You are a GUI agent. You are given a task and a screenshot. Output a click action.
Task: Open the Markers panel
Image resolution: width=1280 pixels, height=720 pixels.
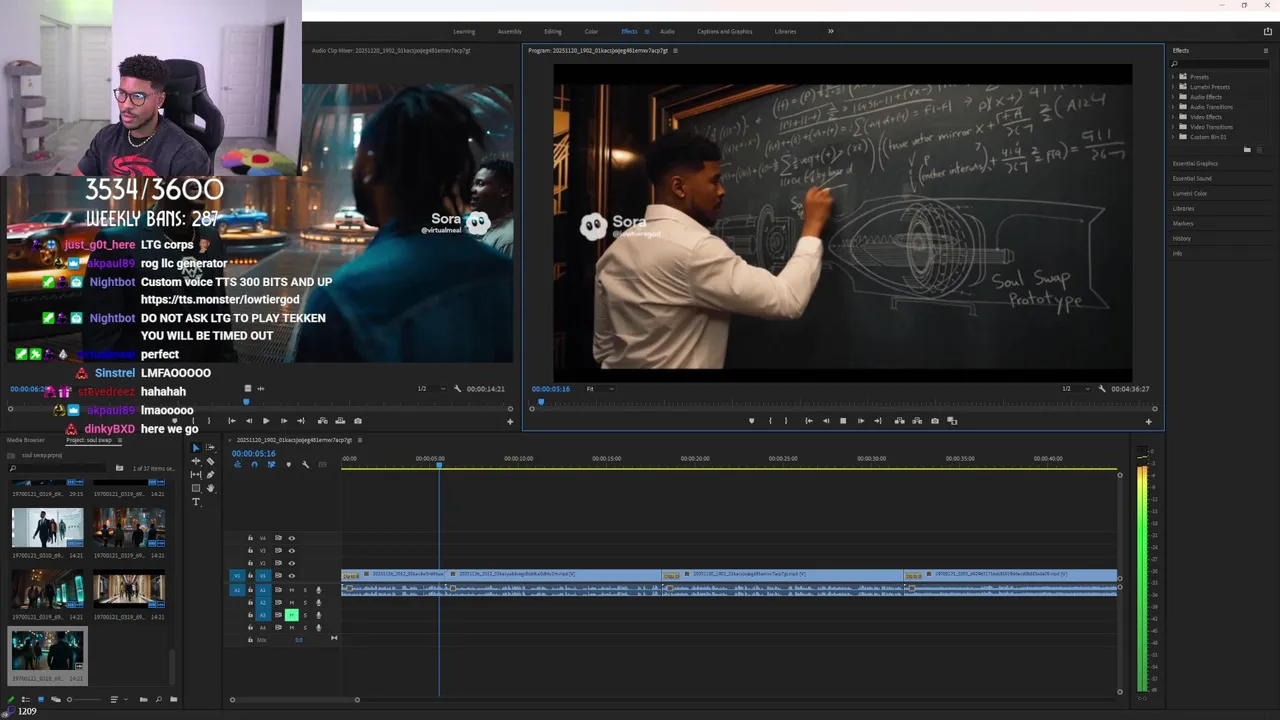[x=1183, y=223]
